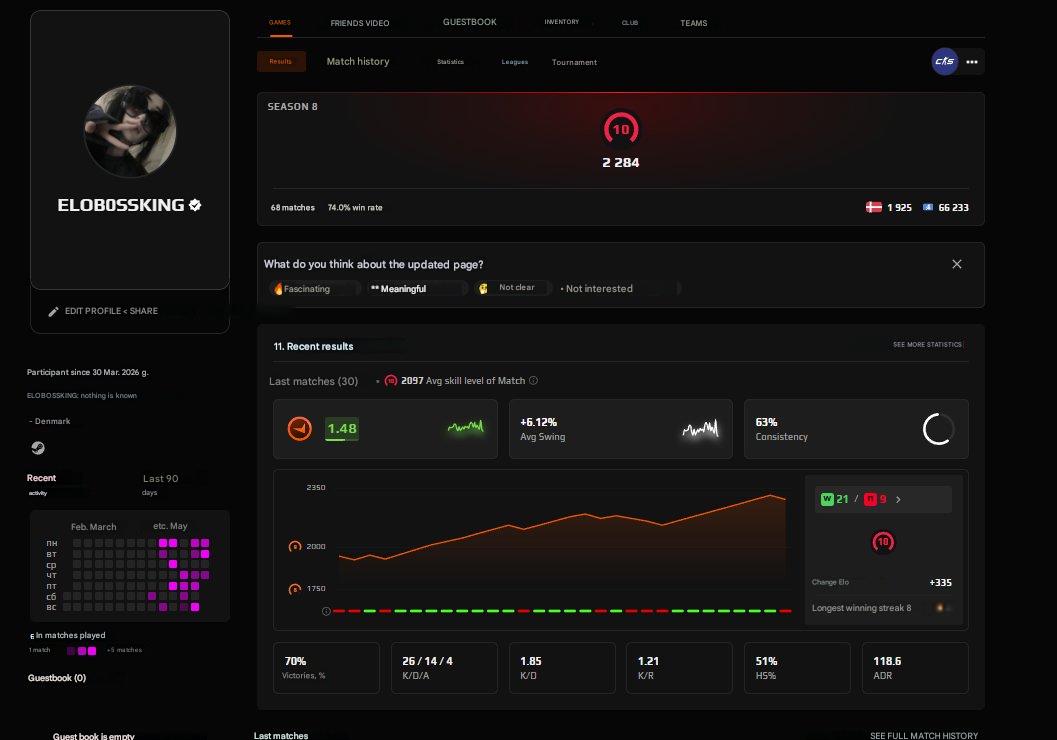Open the GUESTBOOK tab
Image resolution: width=1057 pixels, height=740 pixels.
(470, 22)
